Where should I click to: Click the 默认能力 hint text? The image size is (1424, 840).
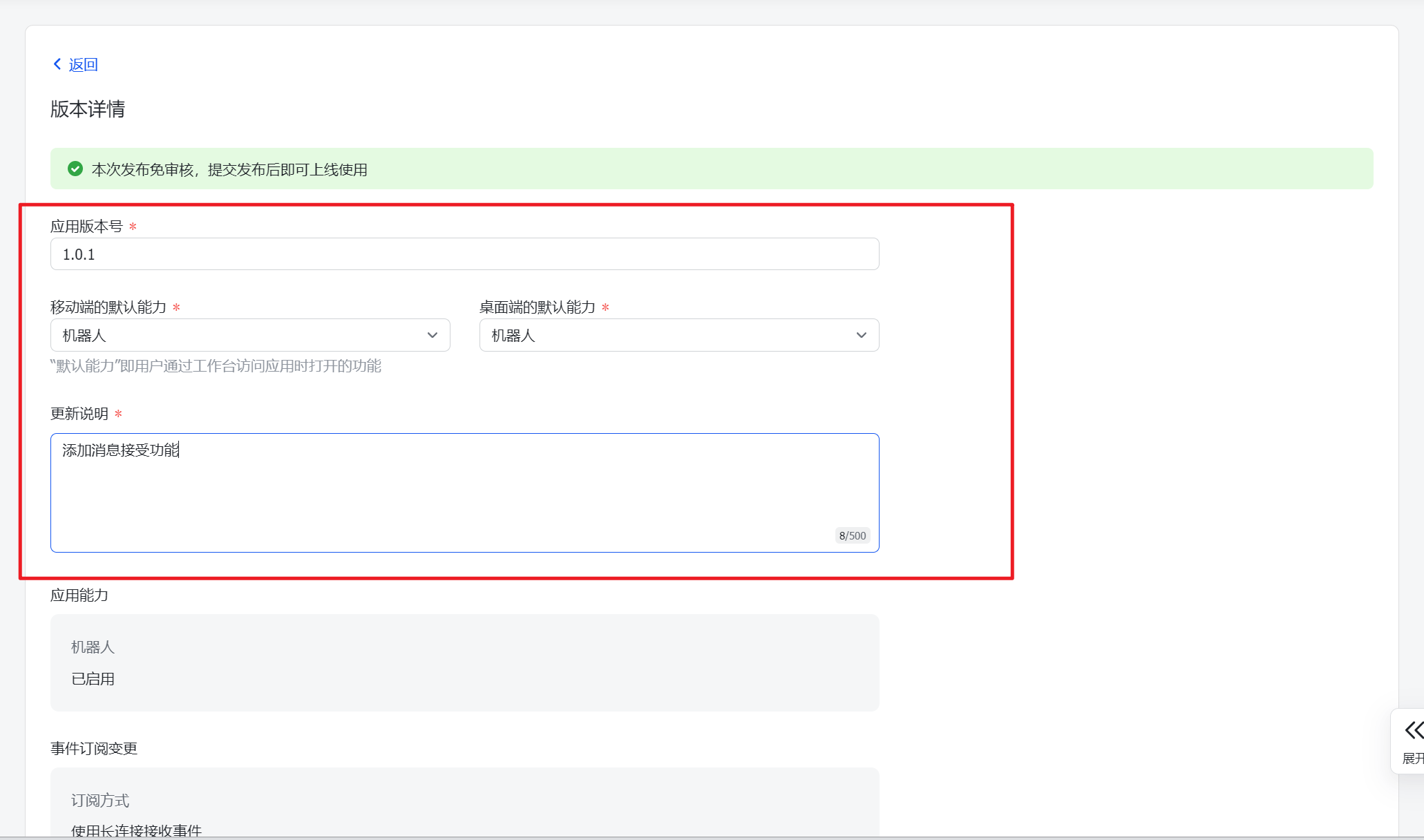pos(216,366)
